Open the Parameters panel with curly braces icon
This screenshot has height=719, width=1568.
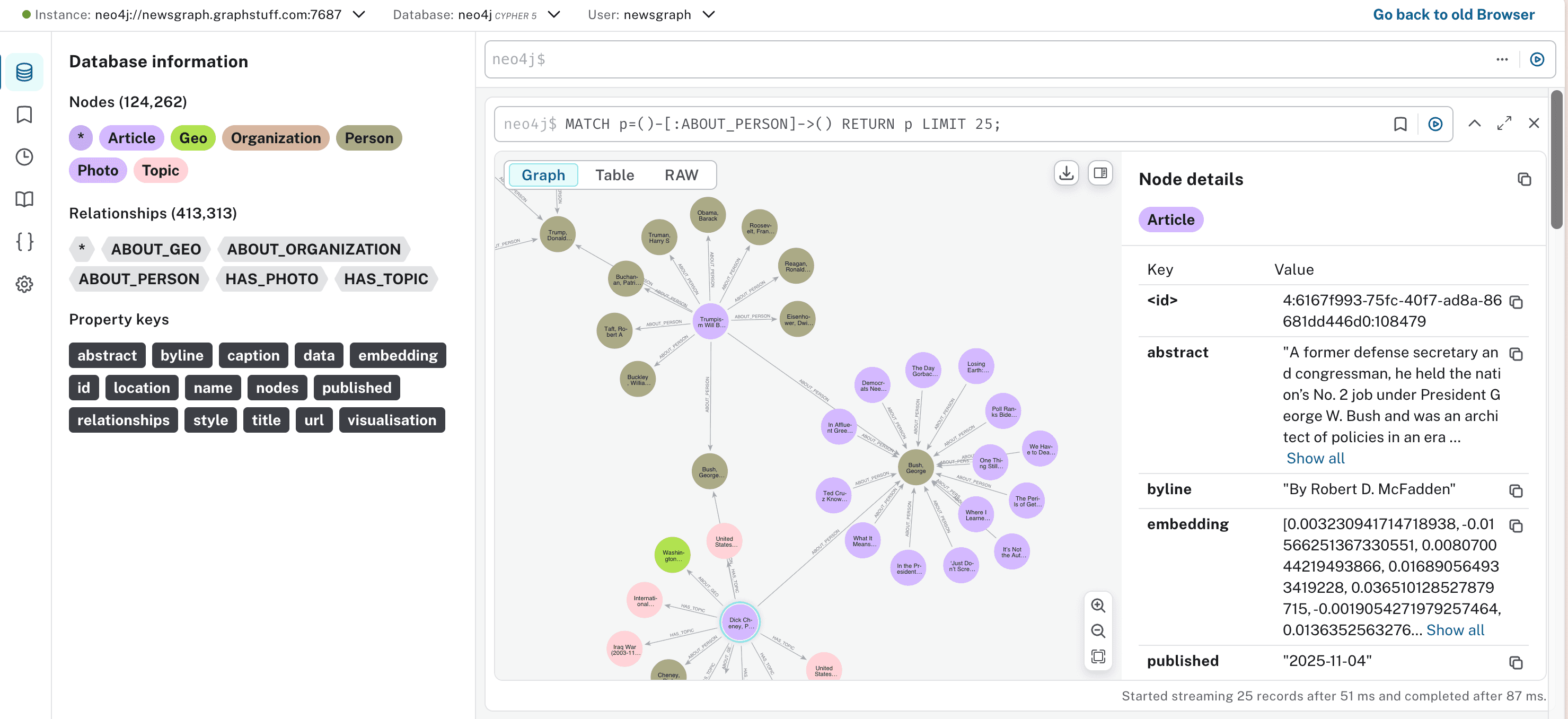(x=24, y=242)
